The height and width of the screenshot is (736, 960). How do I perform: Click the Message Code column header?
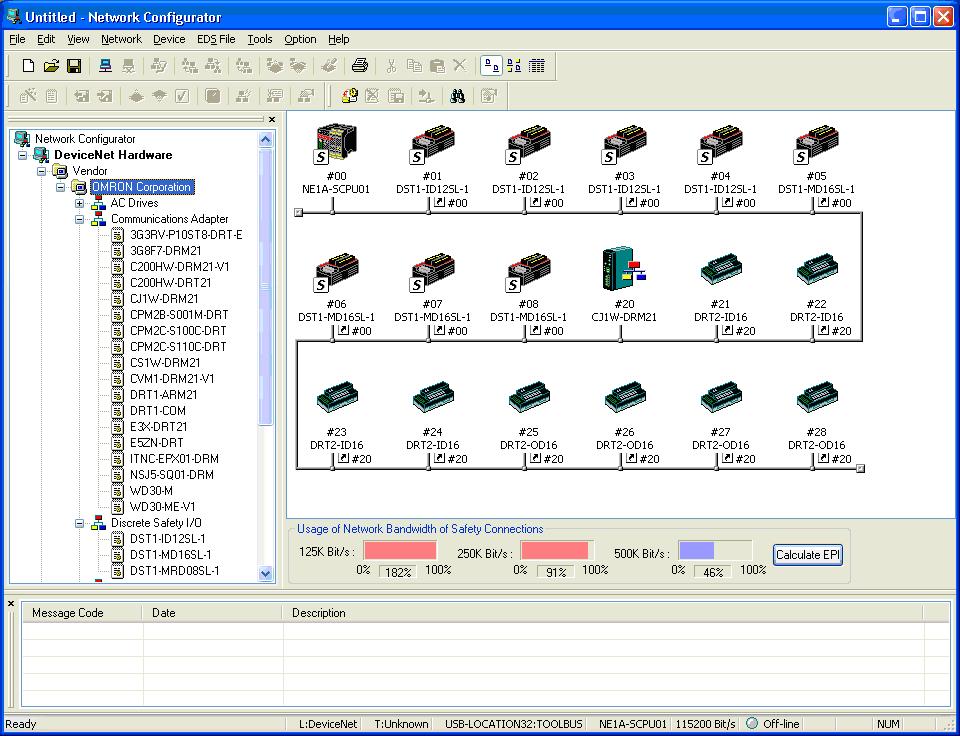(83, 613)
